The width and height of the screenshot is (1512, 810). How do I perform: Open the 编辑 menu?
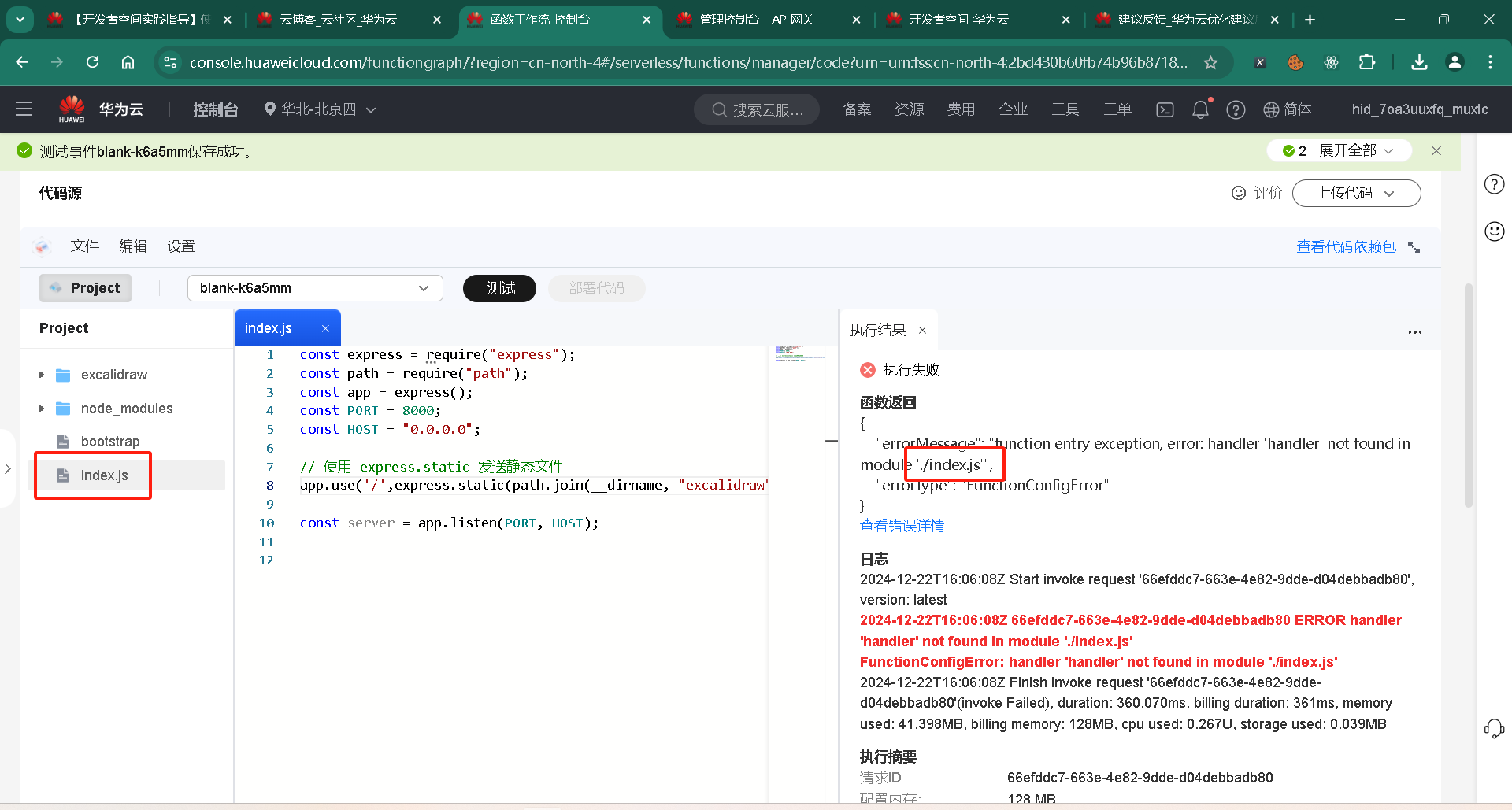point(133,246)
